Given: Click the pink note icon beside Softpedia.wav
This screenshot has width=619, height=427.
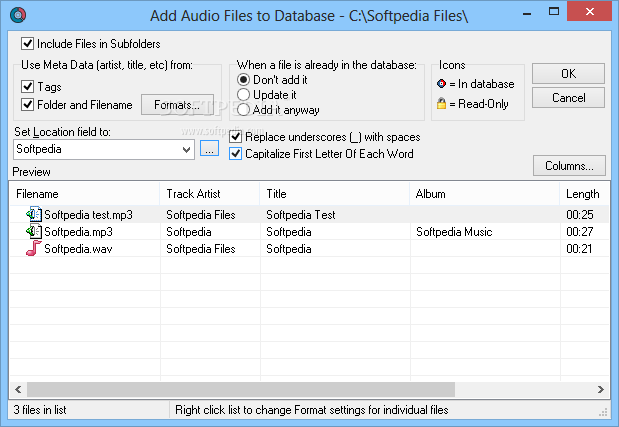Looking at the screenshot, I should click(x=34, y=248).
